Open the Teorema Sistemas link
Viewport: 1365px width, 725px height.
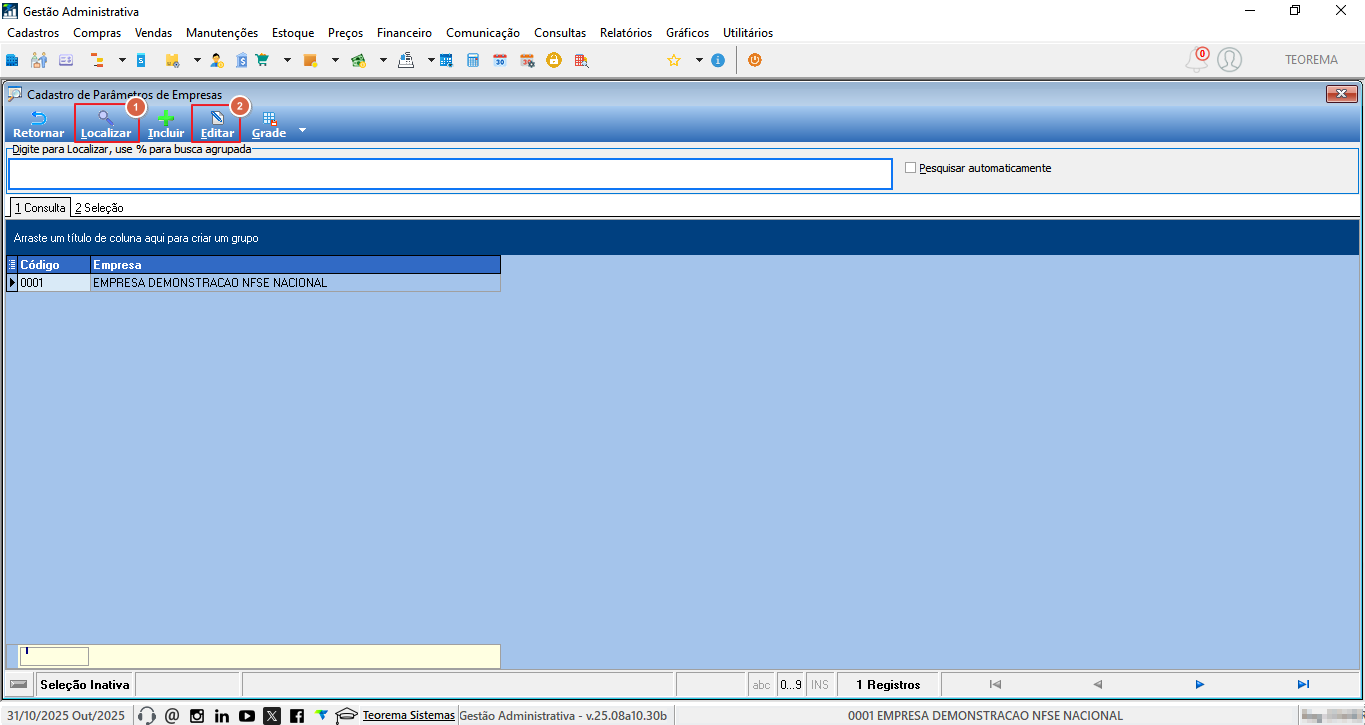tap(409, 715)
